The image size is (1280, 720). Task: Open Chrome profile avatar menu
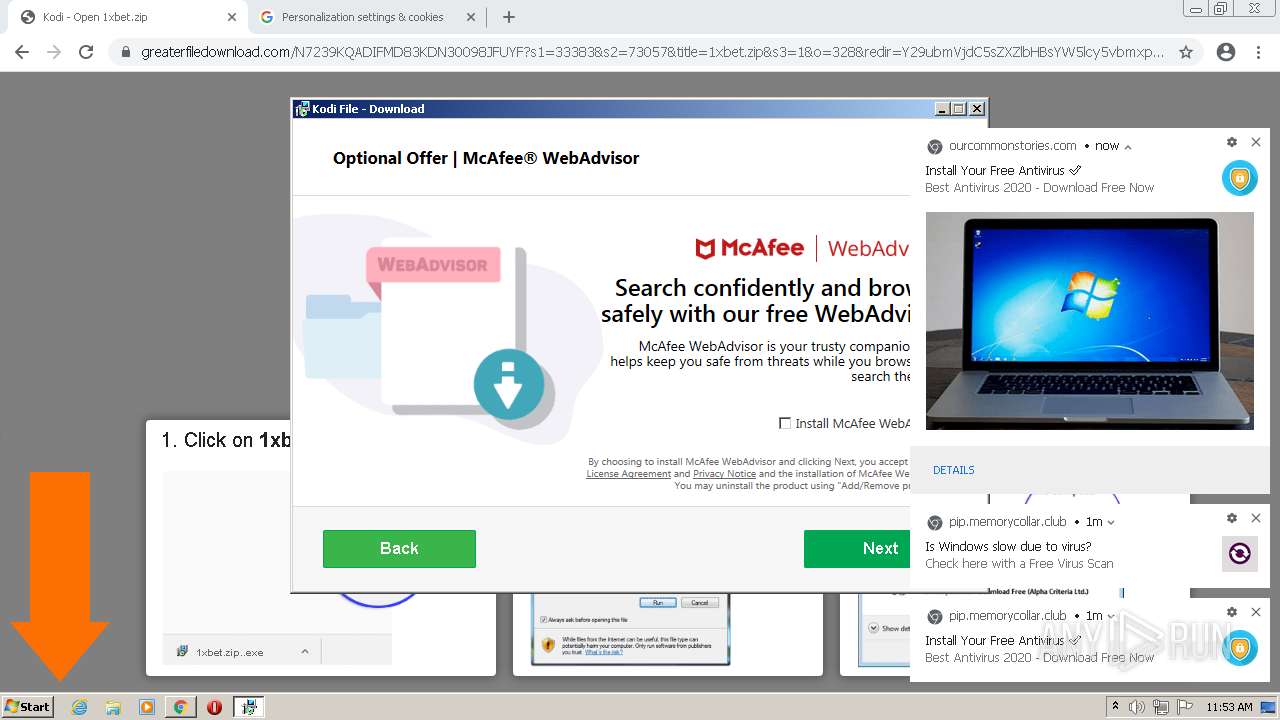1226,52
